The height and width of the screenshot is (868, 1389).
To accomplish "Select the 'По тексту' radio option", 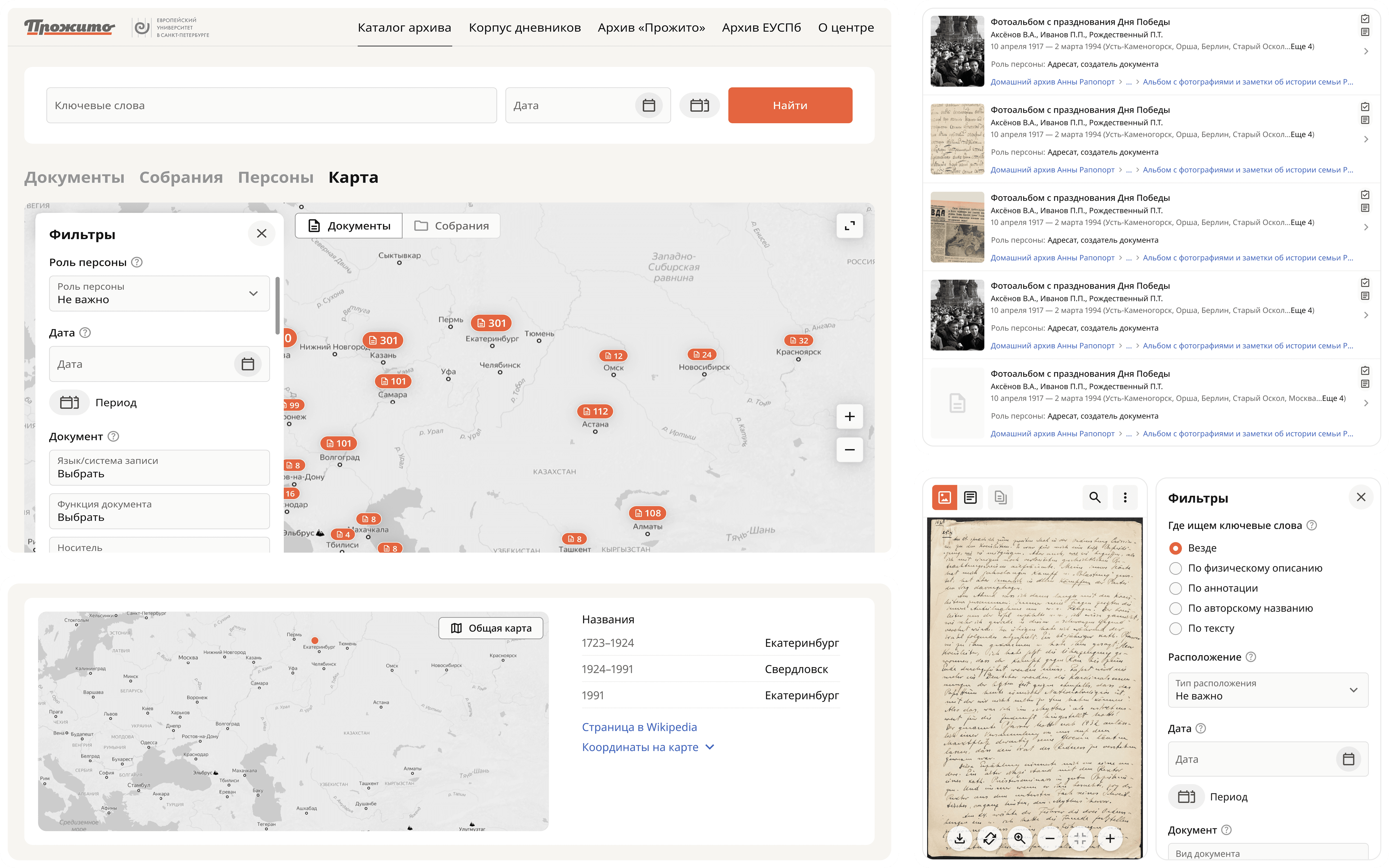I will [x=1176, y=629].
